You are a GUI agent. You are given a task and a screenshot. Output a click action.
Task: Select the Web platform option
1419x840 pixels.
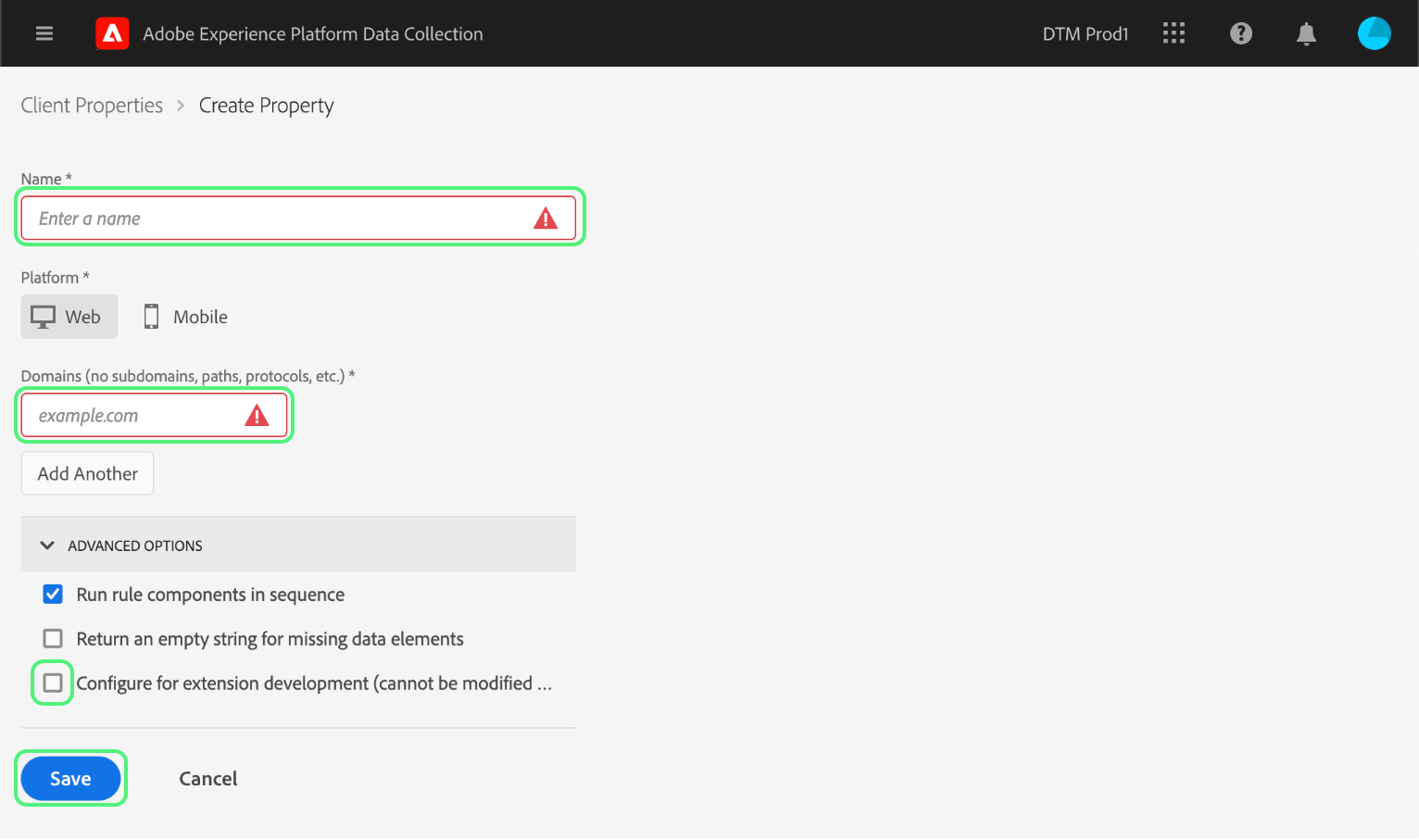[69, 317]
